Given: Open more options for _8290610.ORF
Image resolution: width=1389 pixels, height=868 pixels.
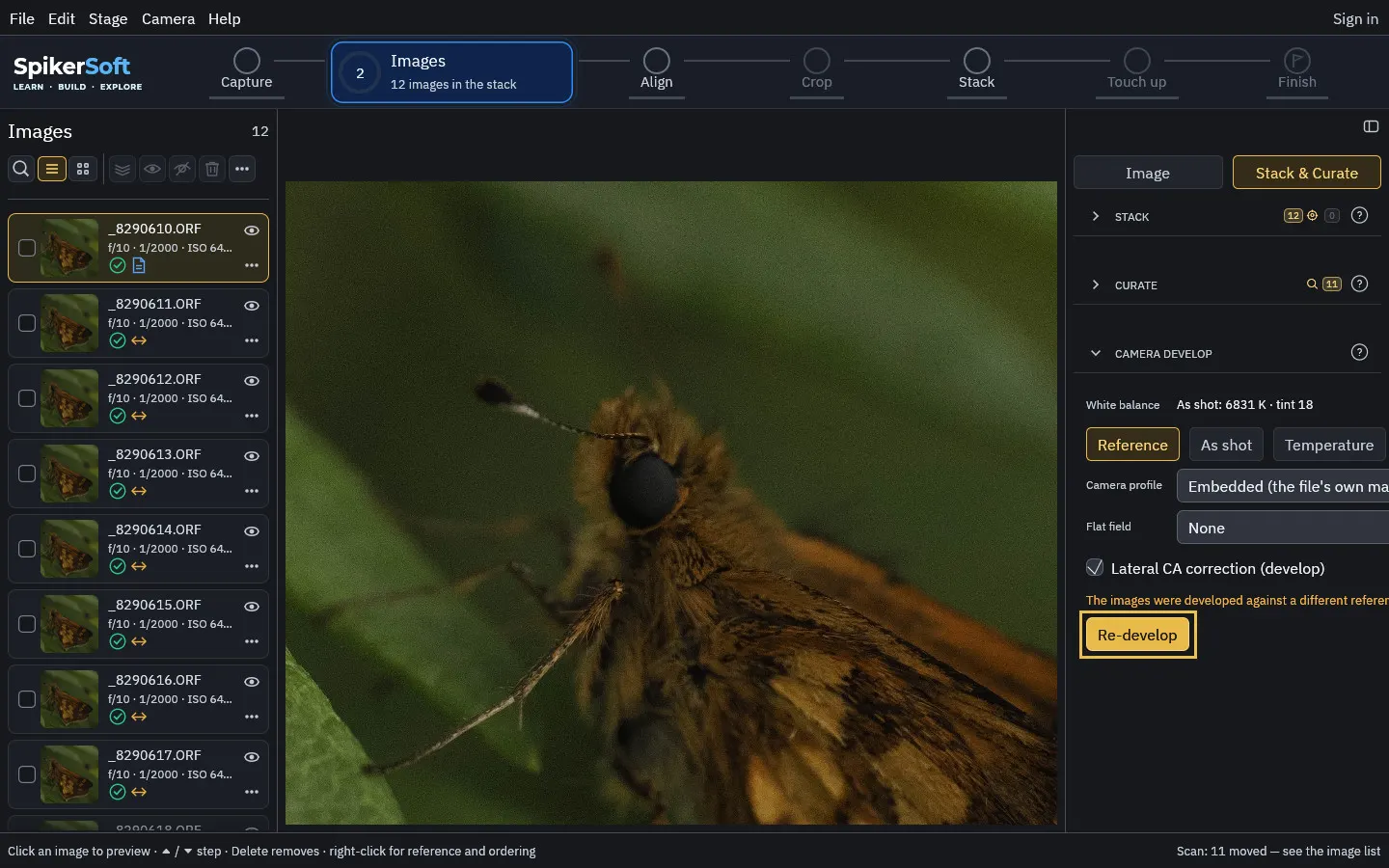Looking at the screenshot, I should click(x=252, y=265).
